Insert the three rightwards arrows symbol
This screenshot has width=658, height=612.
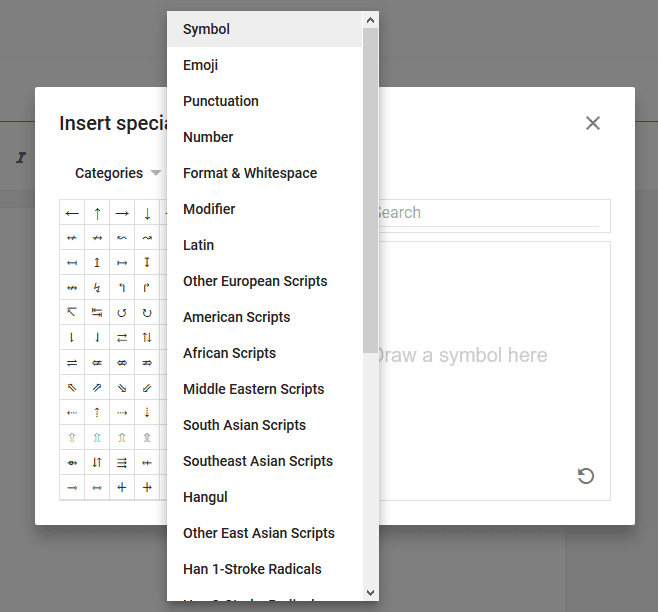(122, 462)
